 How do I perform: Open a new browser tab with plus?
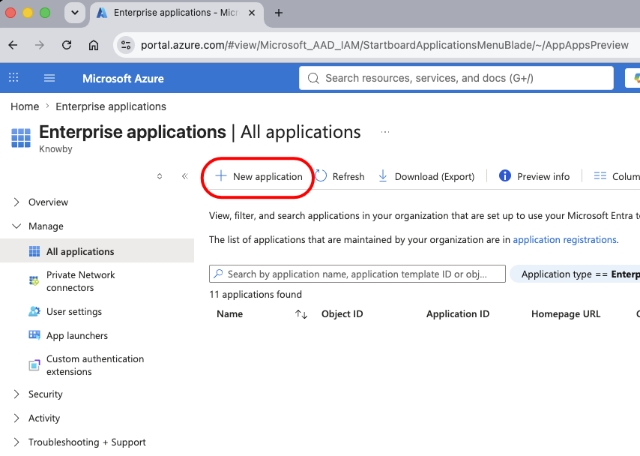click(x=278, y=13)
